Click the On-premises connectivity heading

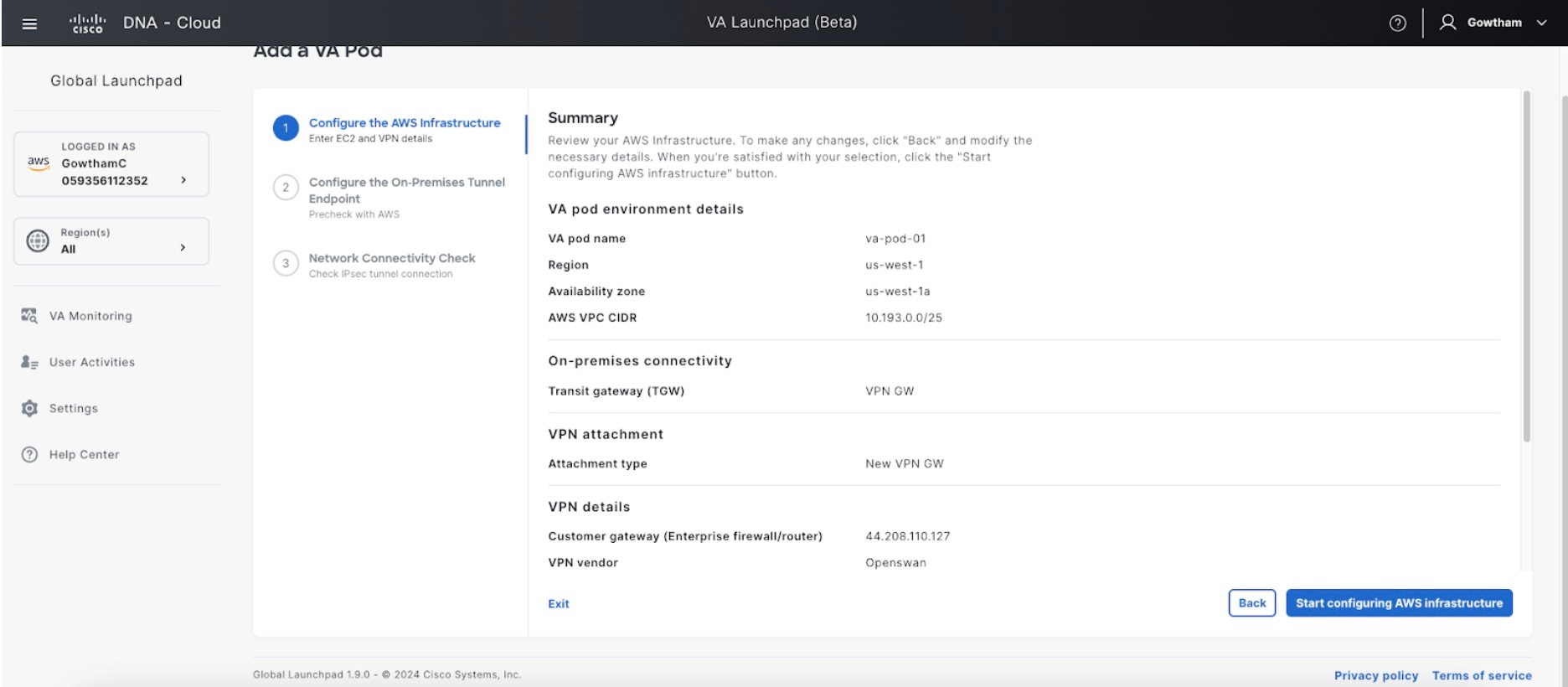[640, 360]
